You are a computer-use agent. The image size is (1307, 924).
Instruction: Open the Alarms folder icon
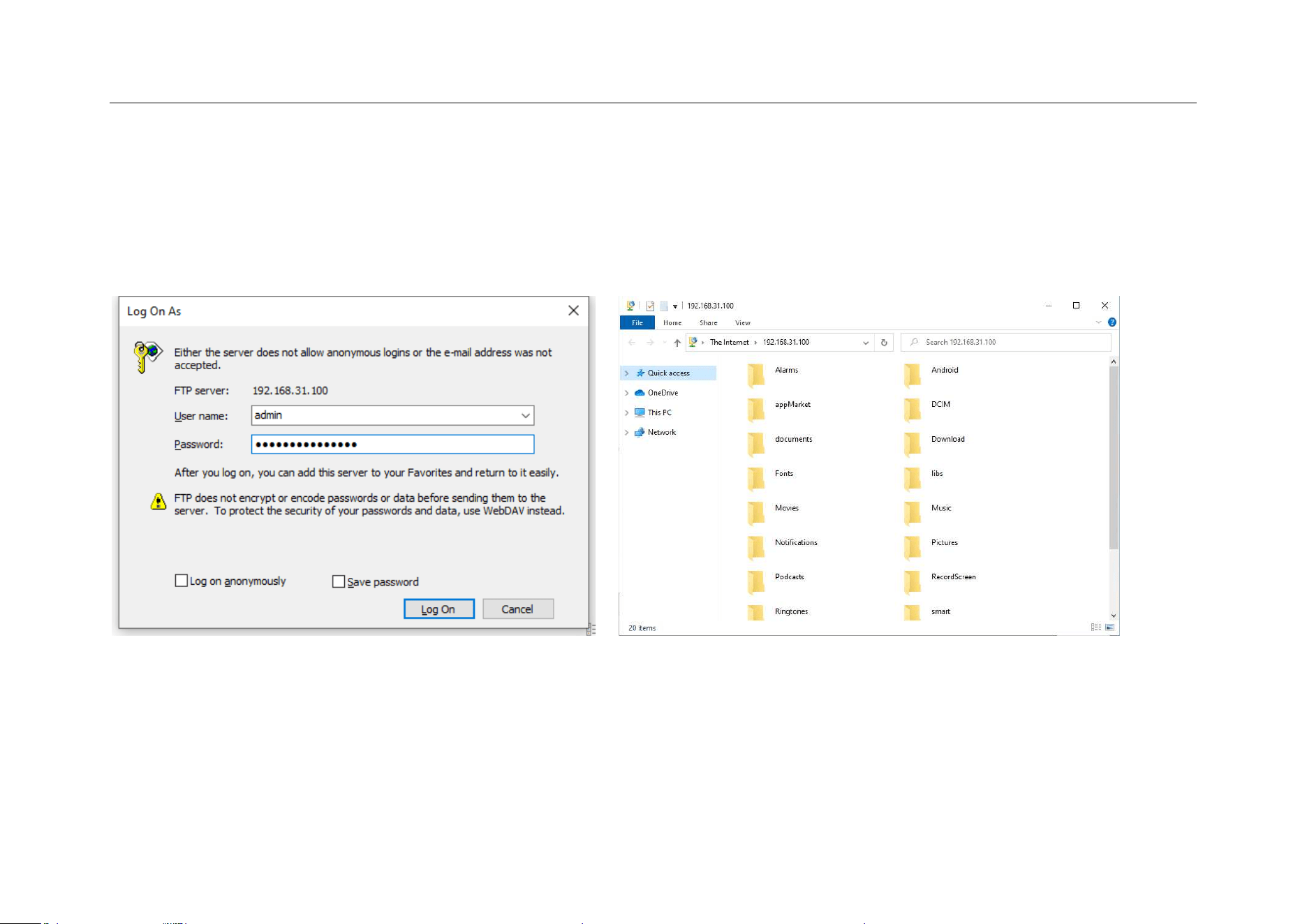[x=755, y=375]
